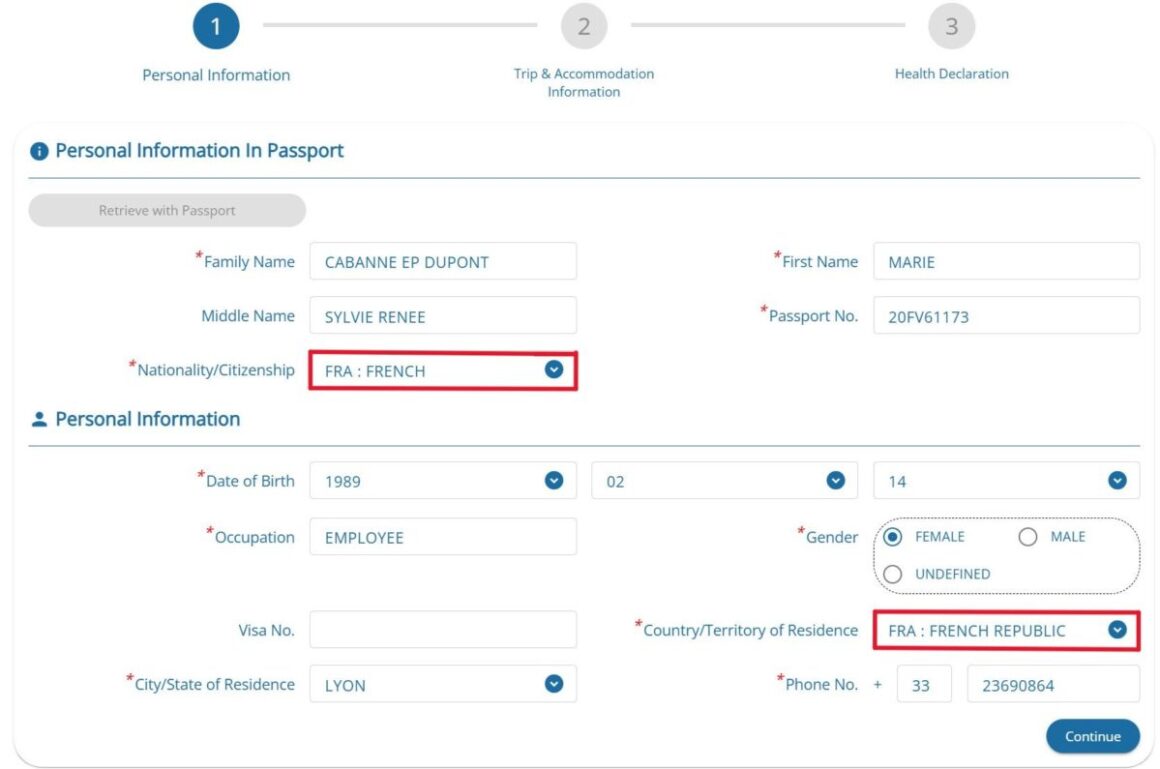The height and width of the screenshot is (769, 1160).
Task: Click the Retrieve with Passport button
Action: (x=166, y=210)
